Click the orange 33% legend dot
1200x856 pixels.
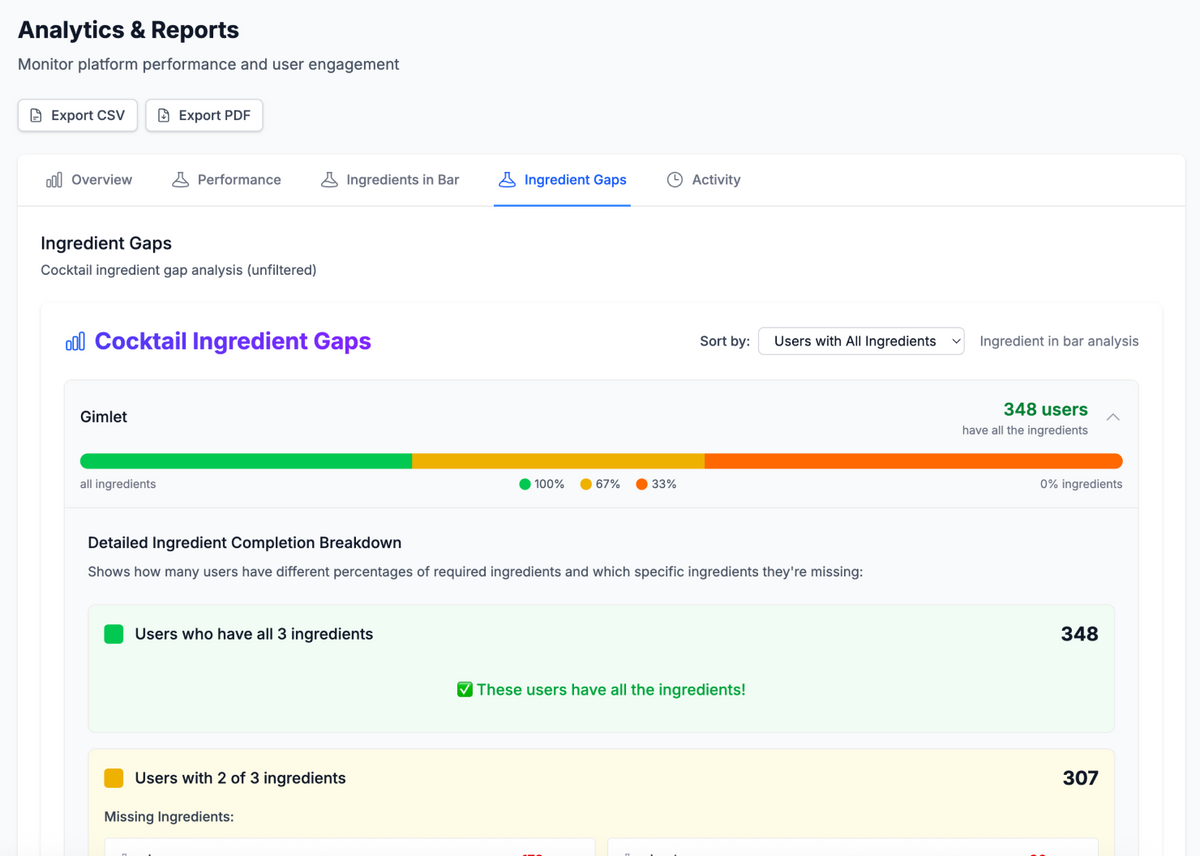[x=642, y=484]
